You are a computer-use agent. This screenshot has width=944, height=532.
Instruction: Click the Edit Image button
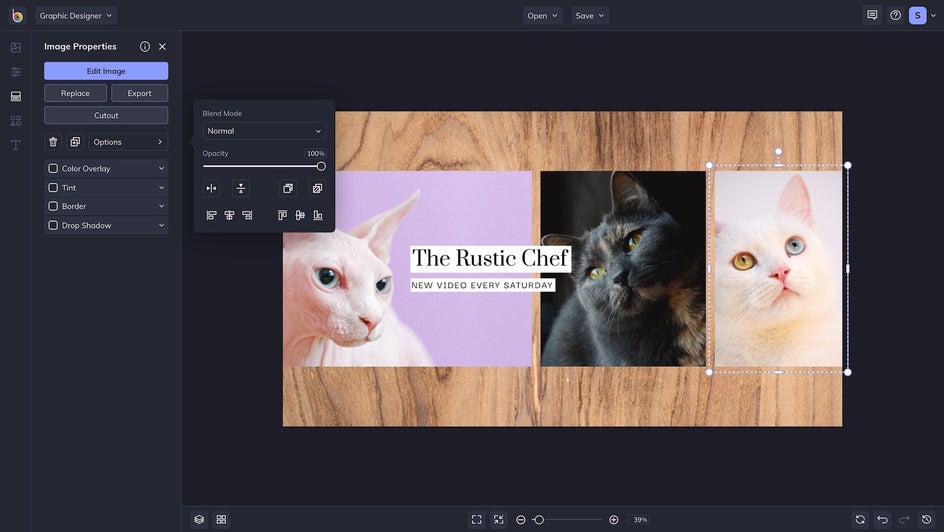click(x=106, y=71)
